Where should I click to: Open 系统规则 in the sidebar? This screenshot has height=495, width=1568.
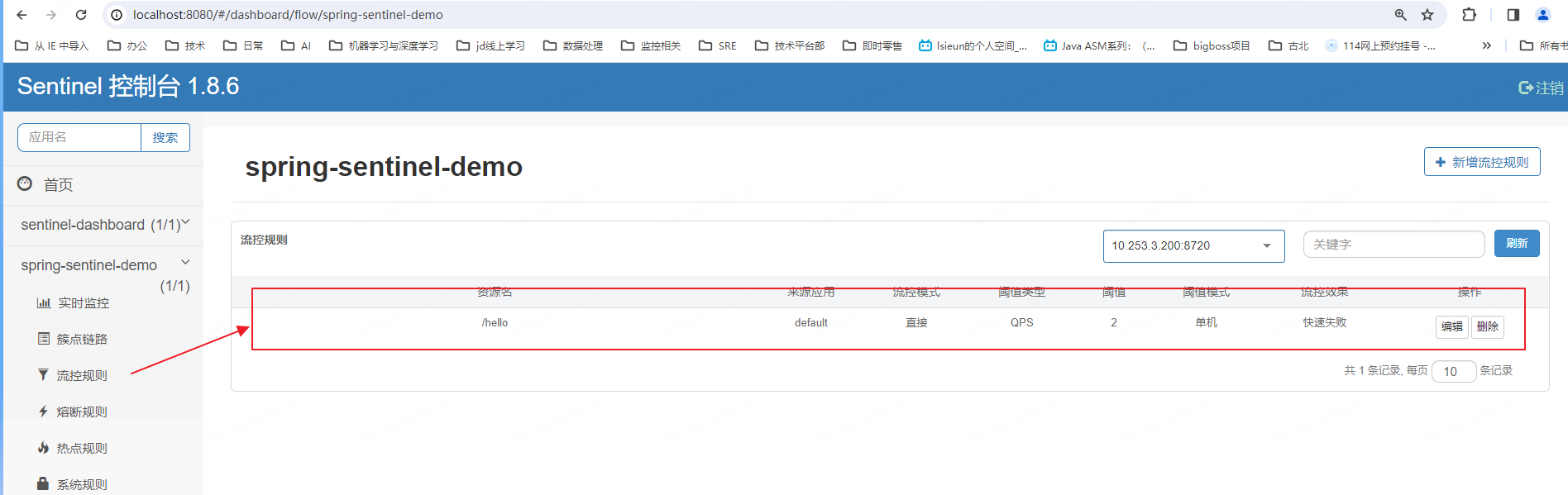click(x=73, y=485)
